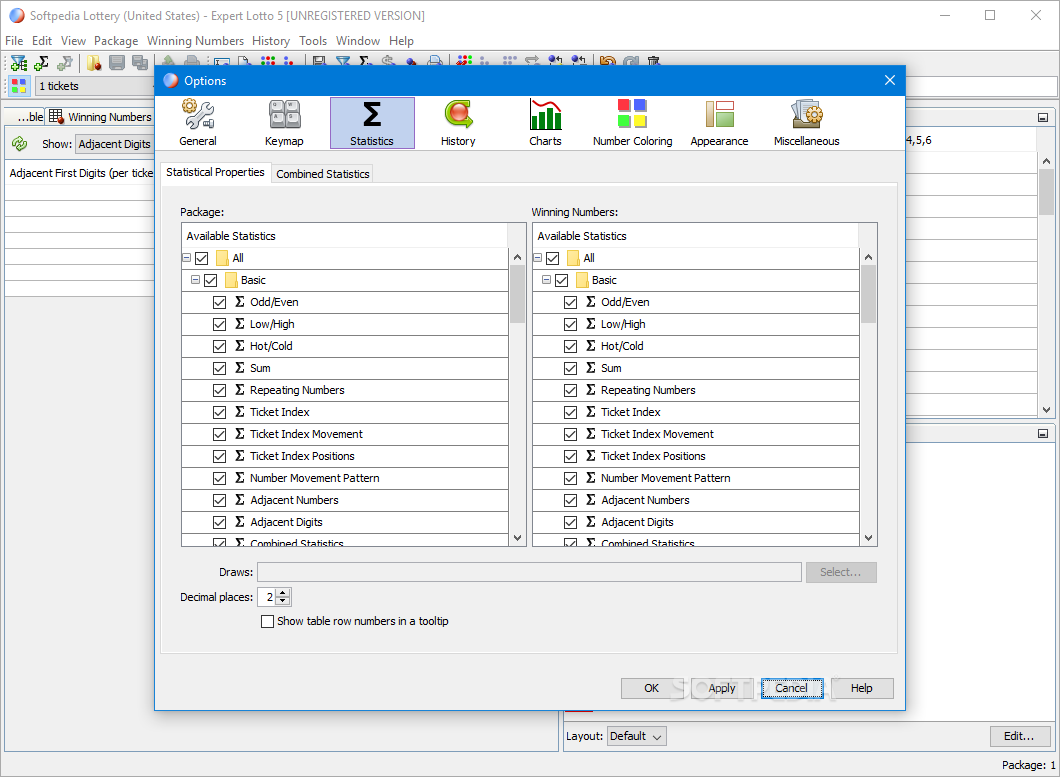Click the Help button in Options dialog
The image size is (1060, 777).
(862, 688)
